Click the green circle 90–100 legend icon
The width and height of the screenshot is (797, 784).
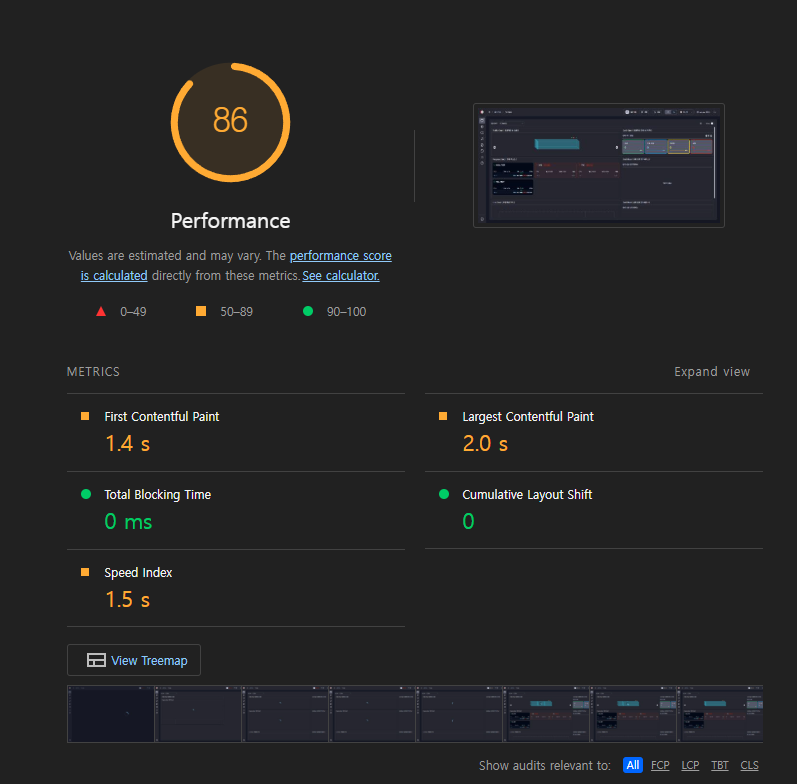coord(308,311)
